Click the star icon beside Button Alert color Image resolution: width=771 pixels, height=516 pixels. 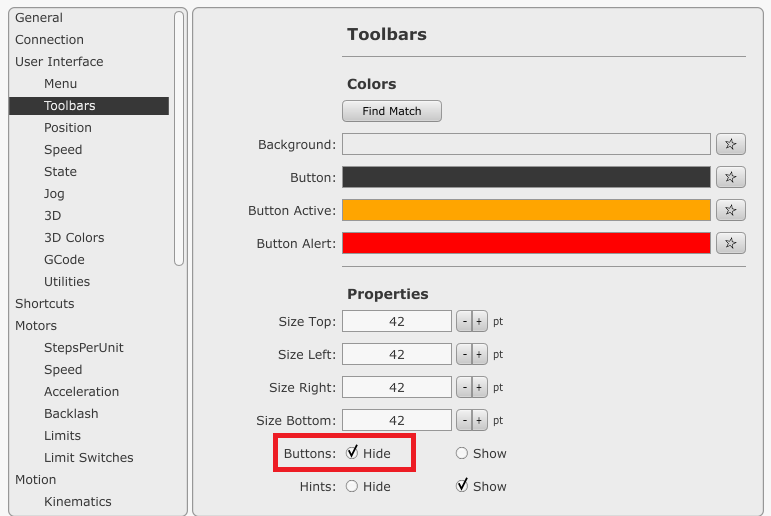click(x=730, y=243)
